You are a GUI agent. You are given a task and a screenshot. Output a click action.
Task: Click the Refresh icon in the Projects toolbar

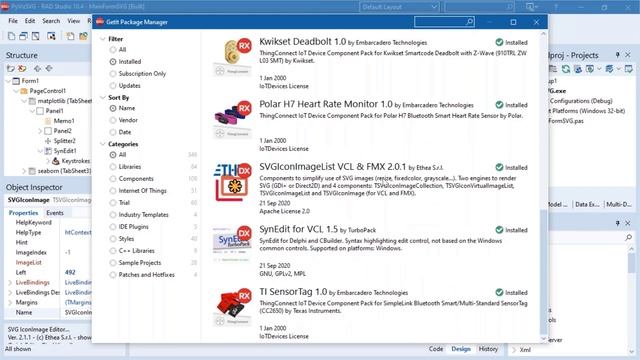pos(566,69)
